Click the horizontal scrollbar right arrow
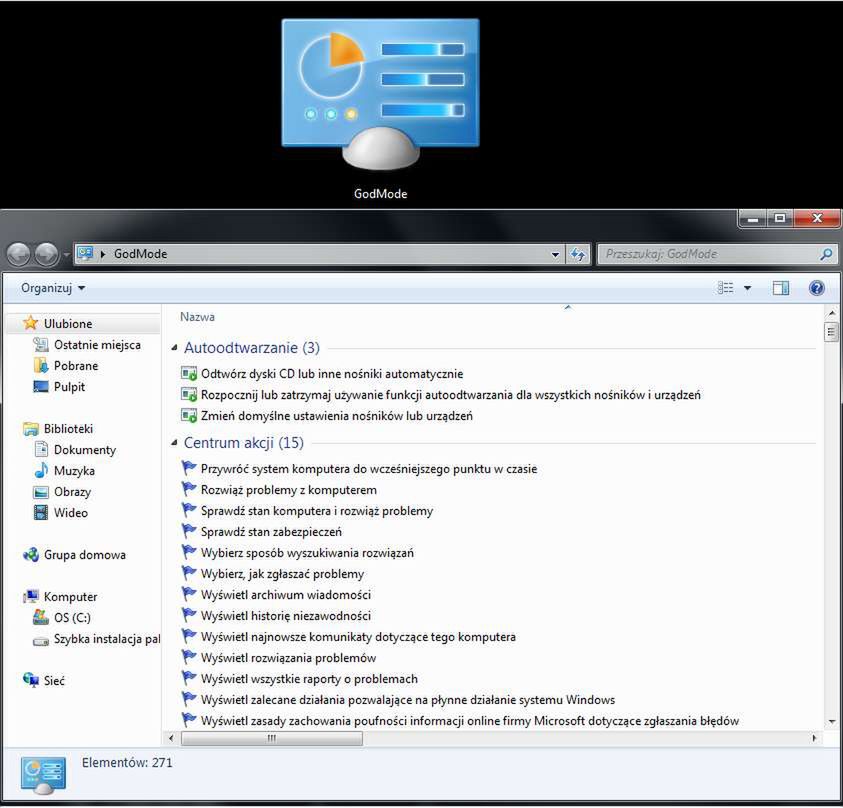Viewport: 843px width, 808px height. pos(814,739)
